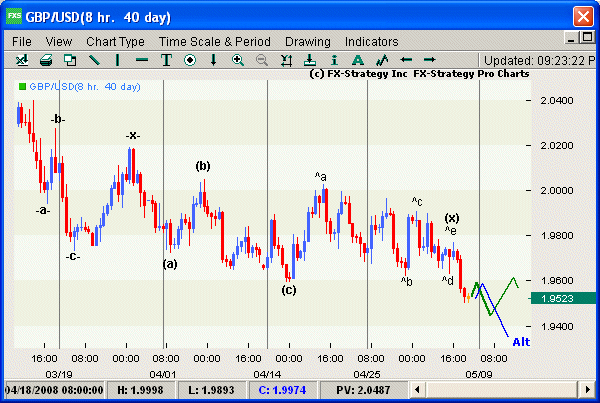Select the horizontal line drawing tool
Image resolution: width=600 pixels, height=403 pixels.
point(142,60)
